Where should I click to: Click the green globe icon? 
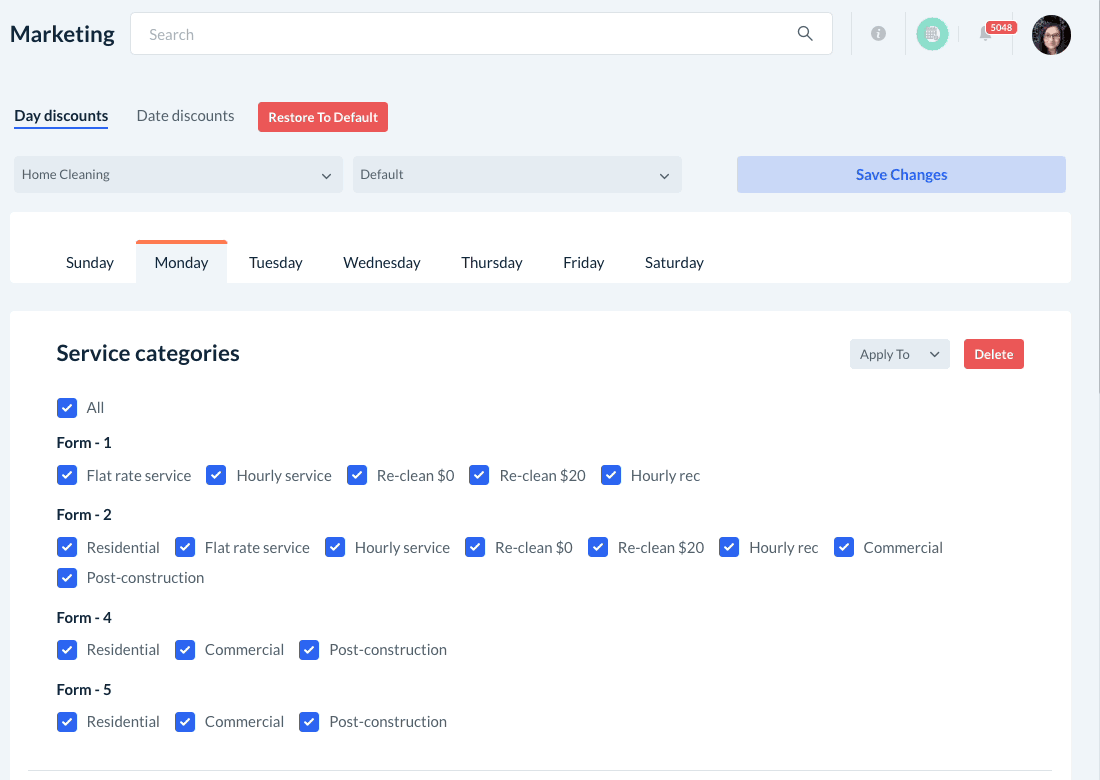932,34
